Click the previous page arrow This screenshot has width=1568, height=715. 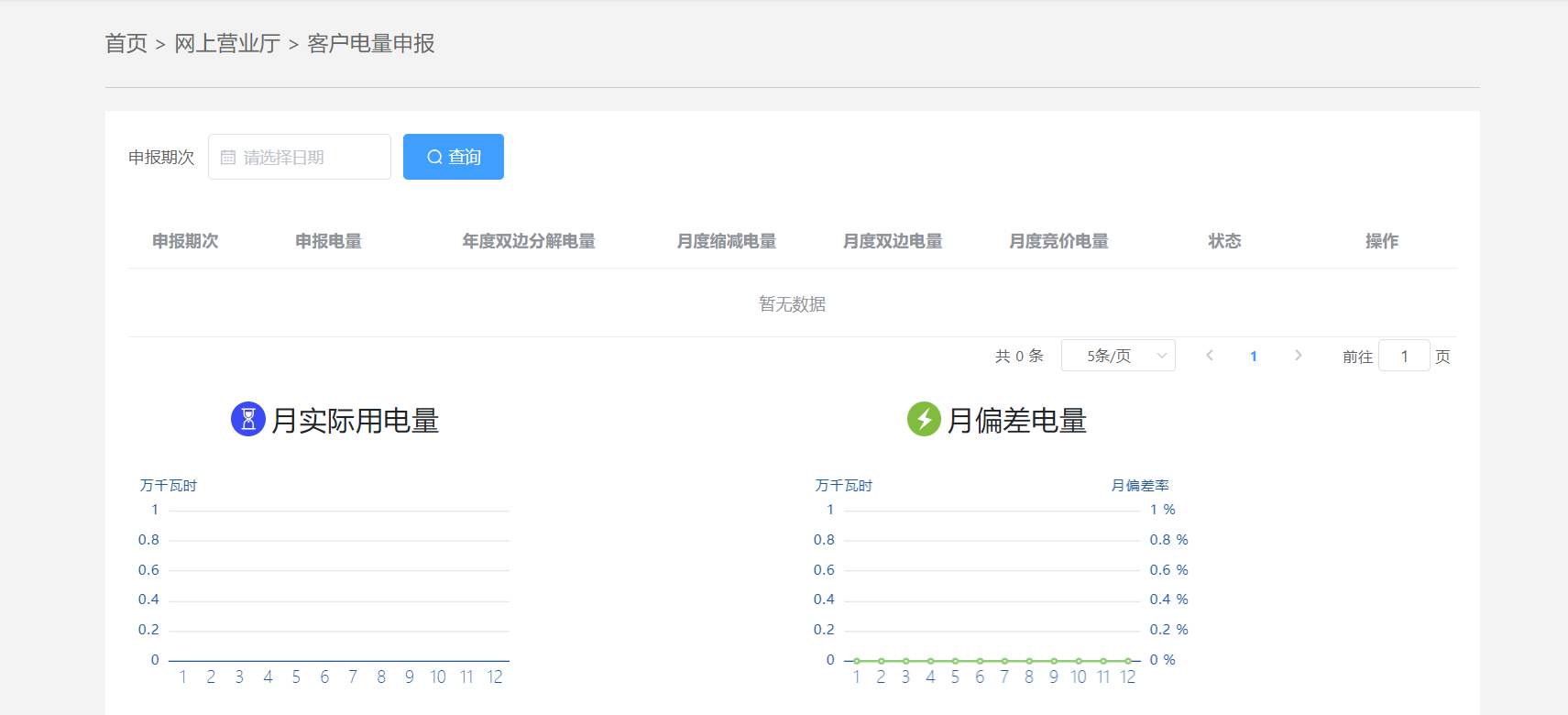(1210, 356)
